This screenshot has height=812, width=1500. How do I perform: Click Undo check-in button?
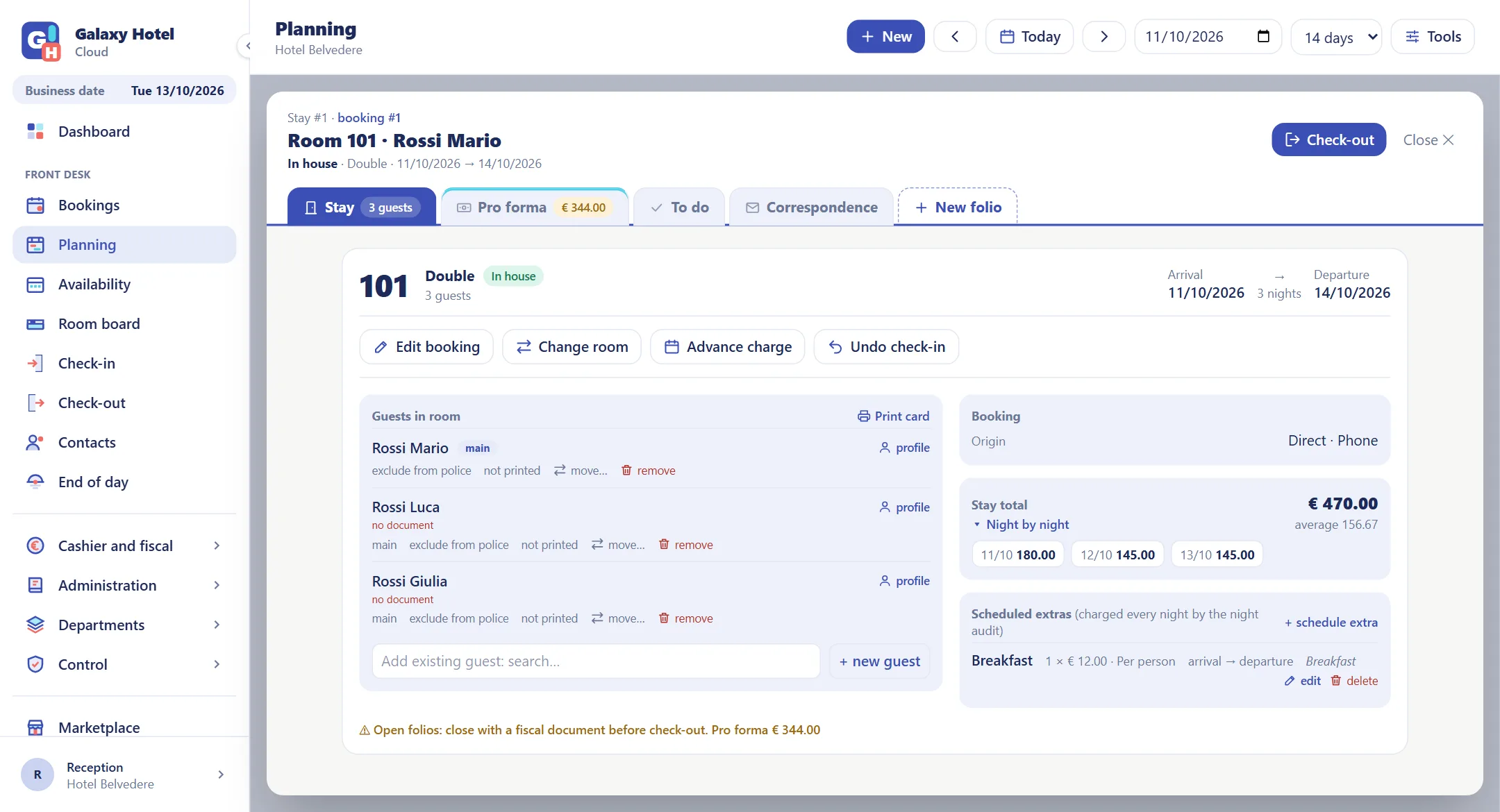click(886, 346)
